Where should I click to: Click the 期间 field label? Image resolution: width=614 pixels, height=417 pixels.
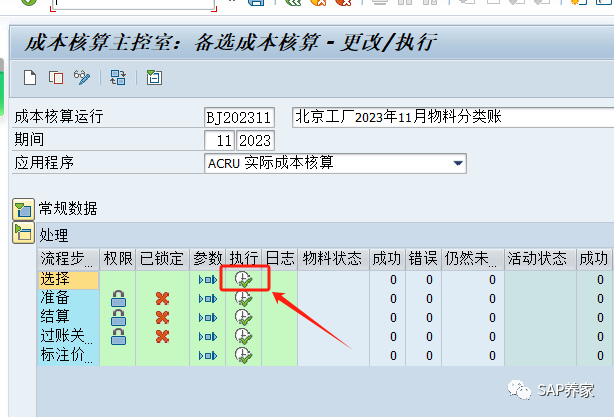click(29, 140)
